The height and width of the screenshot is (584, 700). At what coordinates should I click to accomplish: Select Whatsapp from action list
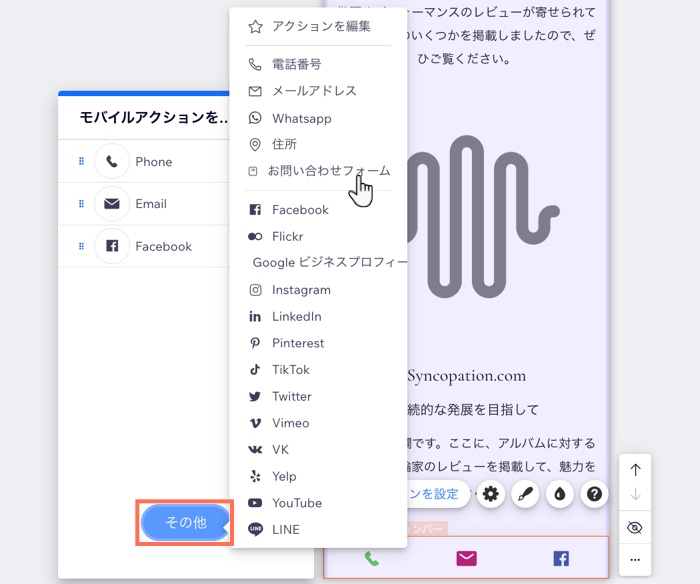pyautogui.click(x=301, y=118)
